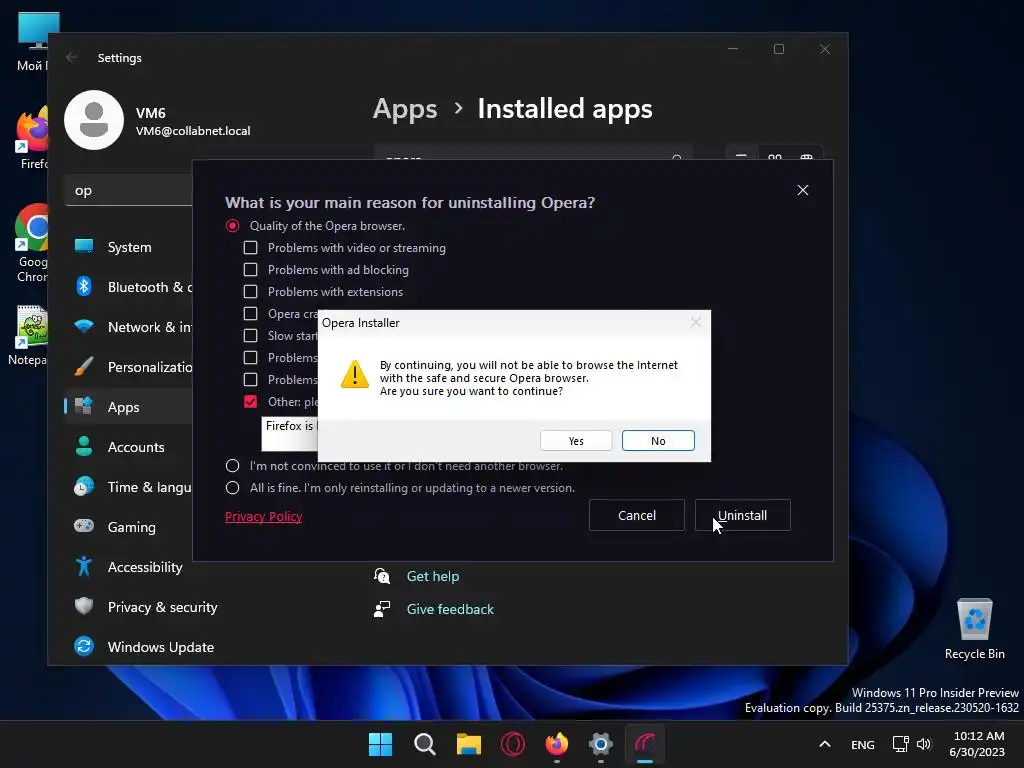Click the Firefox icon in taskbar
The height and width of the screenshot is (768, 1024).
[x=556, y=744]
